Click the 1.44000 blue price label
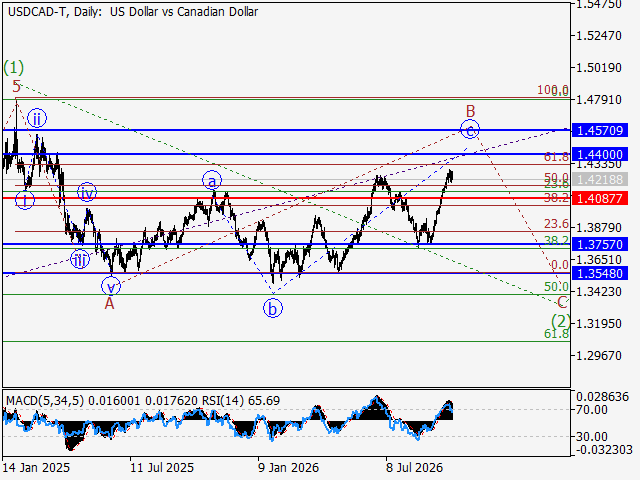This screenshot has width=640, height=480. pos(600,155)
